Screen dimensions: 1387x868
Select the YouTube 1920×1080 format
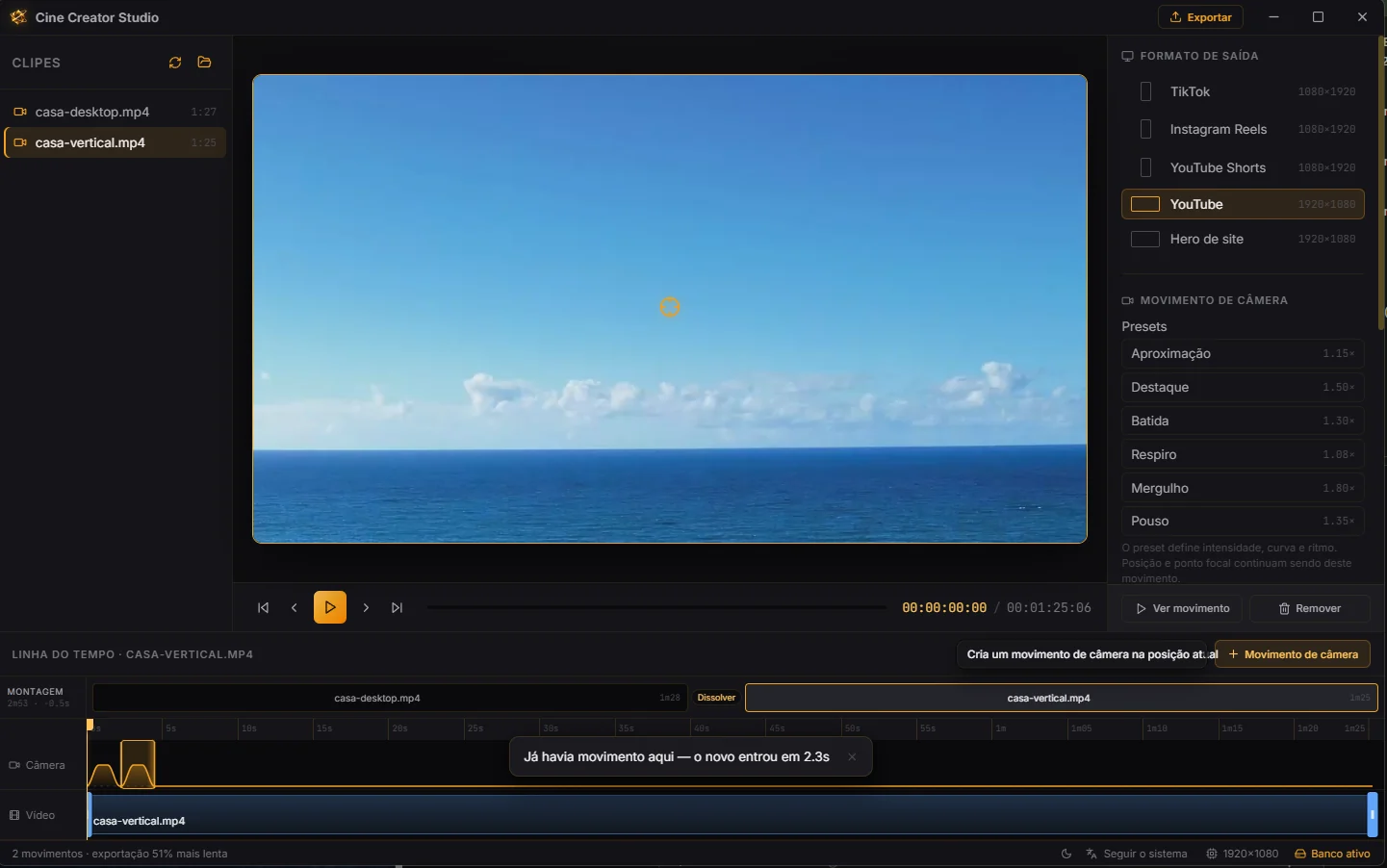[1243, 204]
